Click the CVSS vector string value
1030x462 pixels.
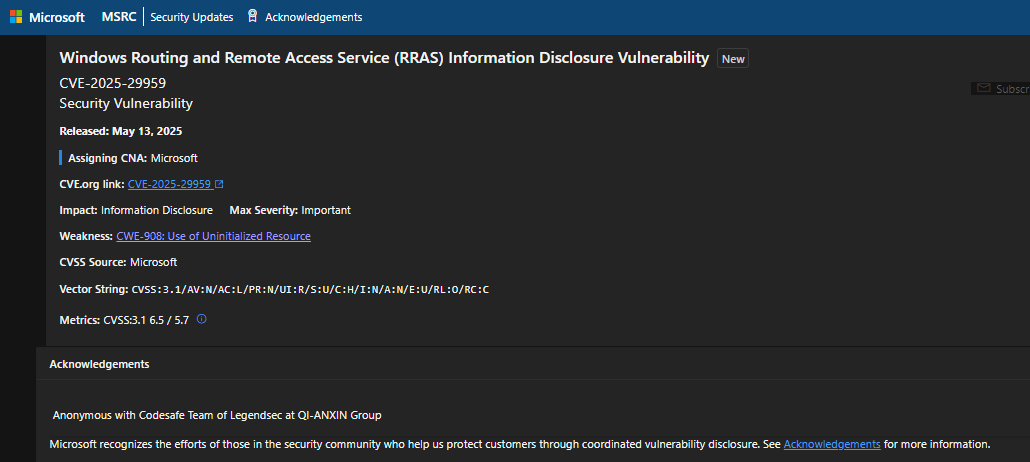(310, 289)
